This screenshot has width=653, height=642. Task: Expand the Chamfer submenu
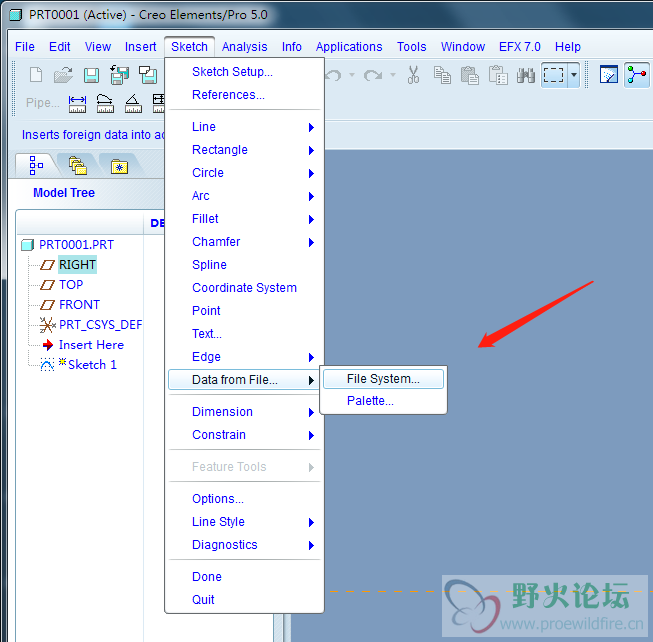coord(244,242)
